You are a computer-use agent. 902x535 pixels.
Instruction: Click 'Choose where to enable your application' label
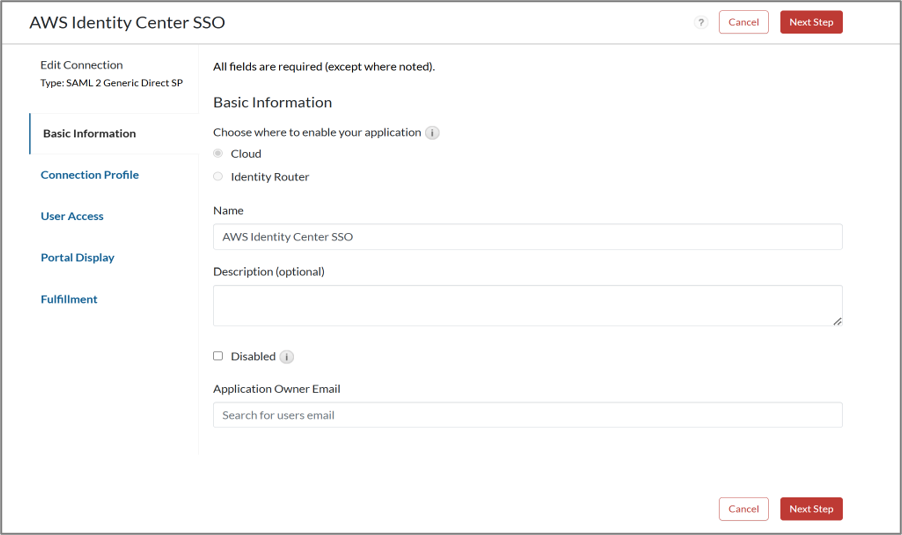pyautogui.click(x=317, y=132)
